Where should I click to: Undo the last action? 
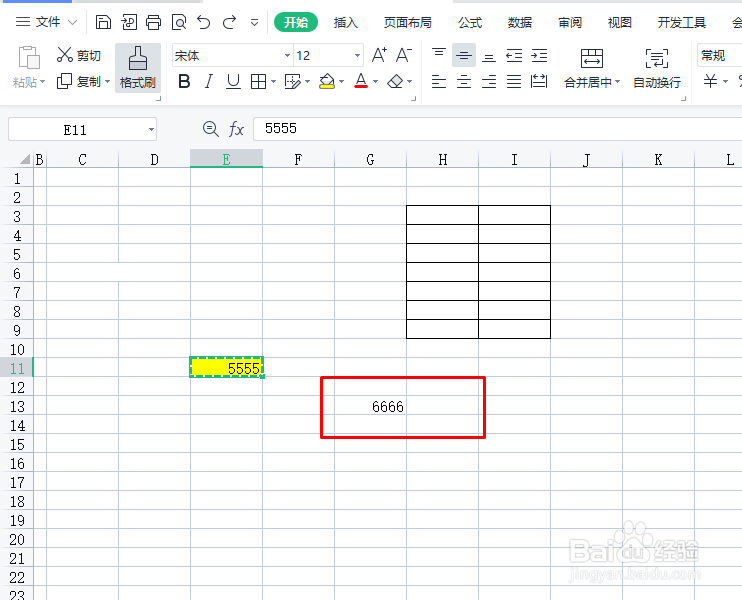[x=204, y=22]
